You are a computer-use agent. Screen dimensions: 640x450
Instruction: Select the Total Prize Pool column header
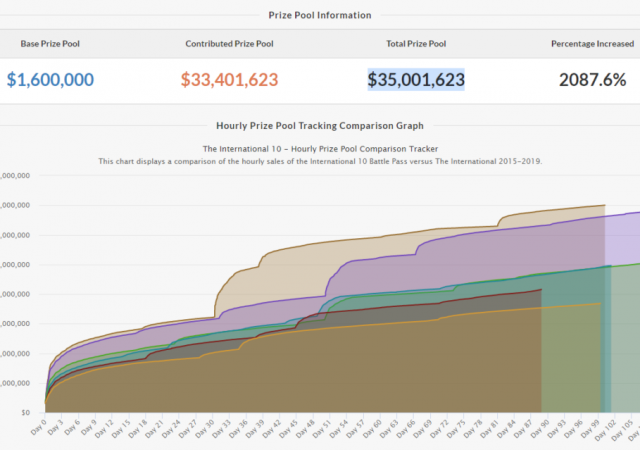[414, 44]
